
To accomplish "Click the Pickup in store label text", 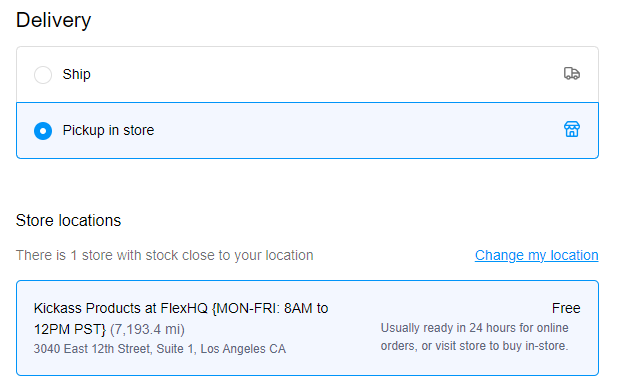I will pos(108,130).
